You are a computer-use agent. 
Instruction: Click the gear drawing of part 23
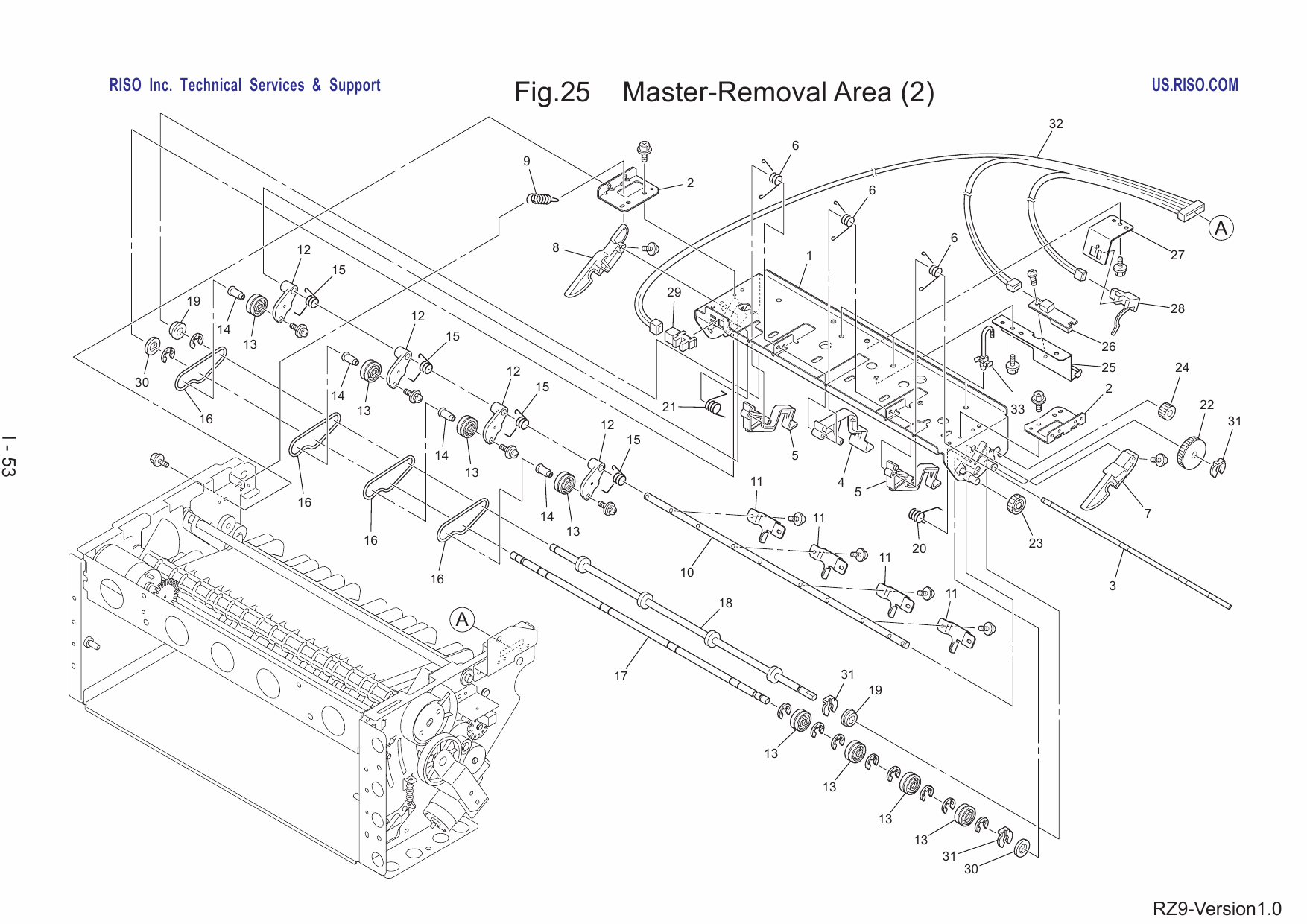(1015, 504)
